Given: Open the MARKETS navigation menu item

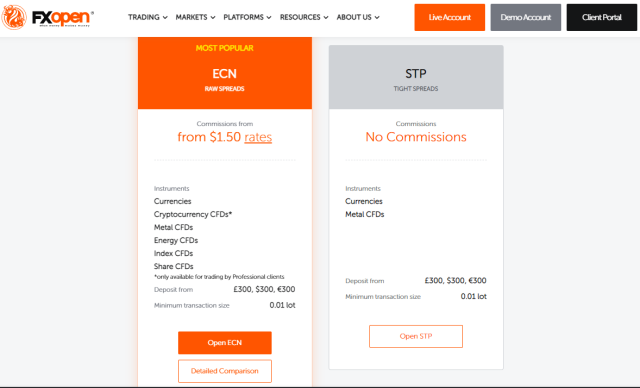Looking at the screenshot, I should 191,17.
